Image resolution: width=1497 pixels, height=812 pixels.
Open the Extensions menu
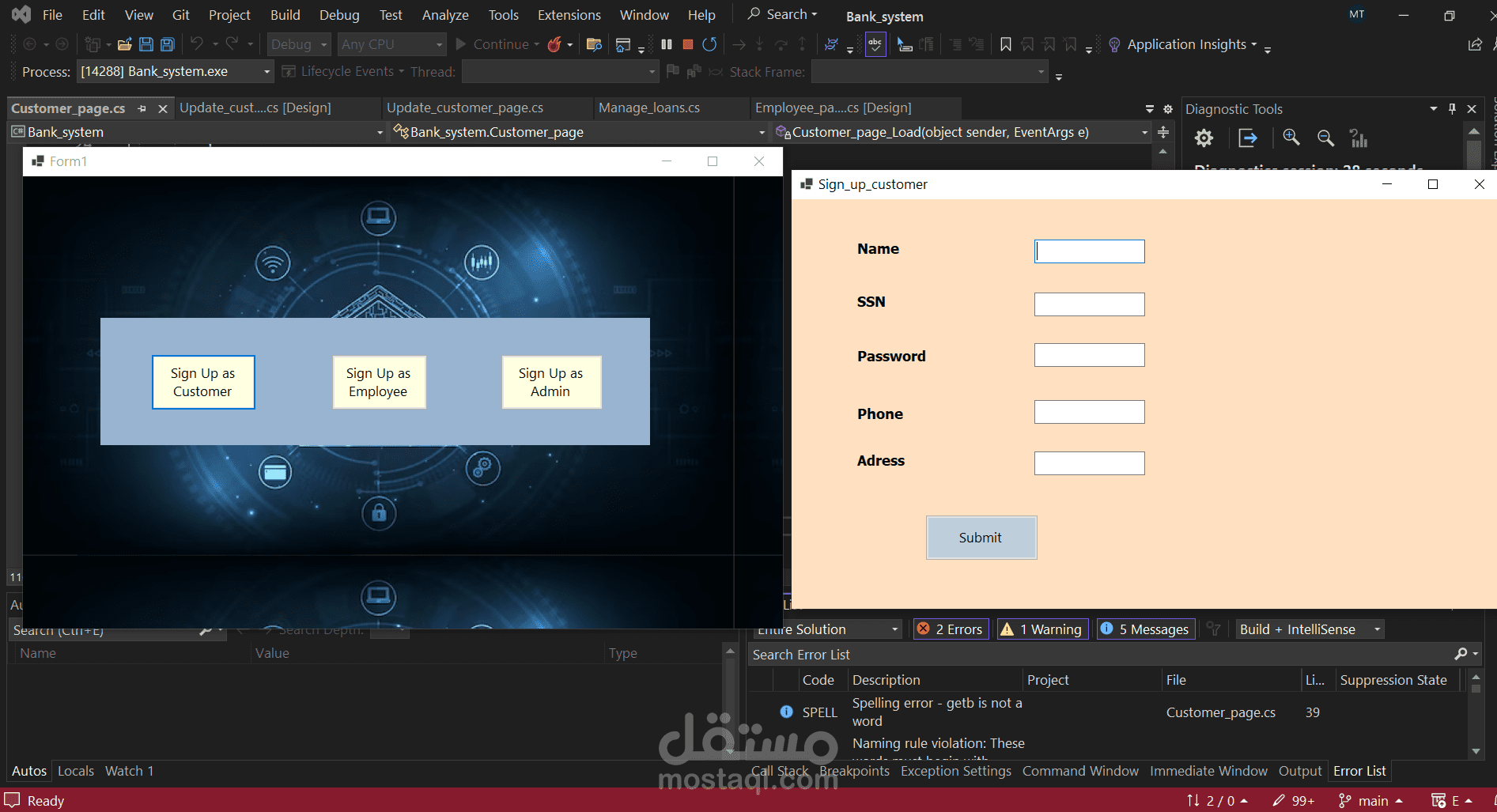pos(569,15)
